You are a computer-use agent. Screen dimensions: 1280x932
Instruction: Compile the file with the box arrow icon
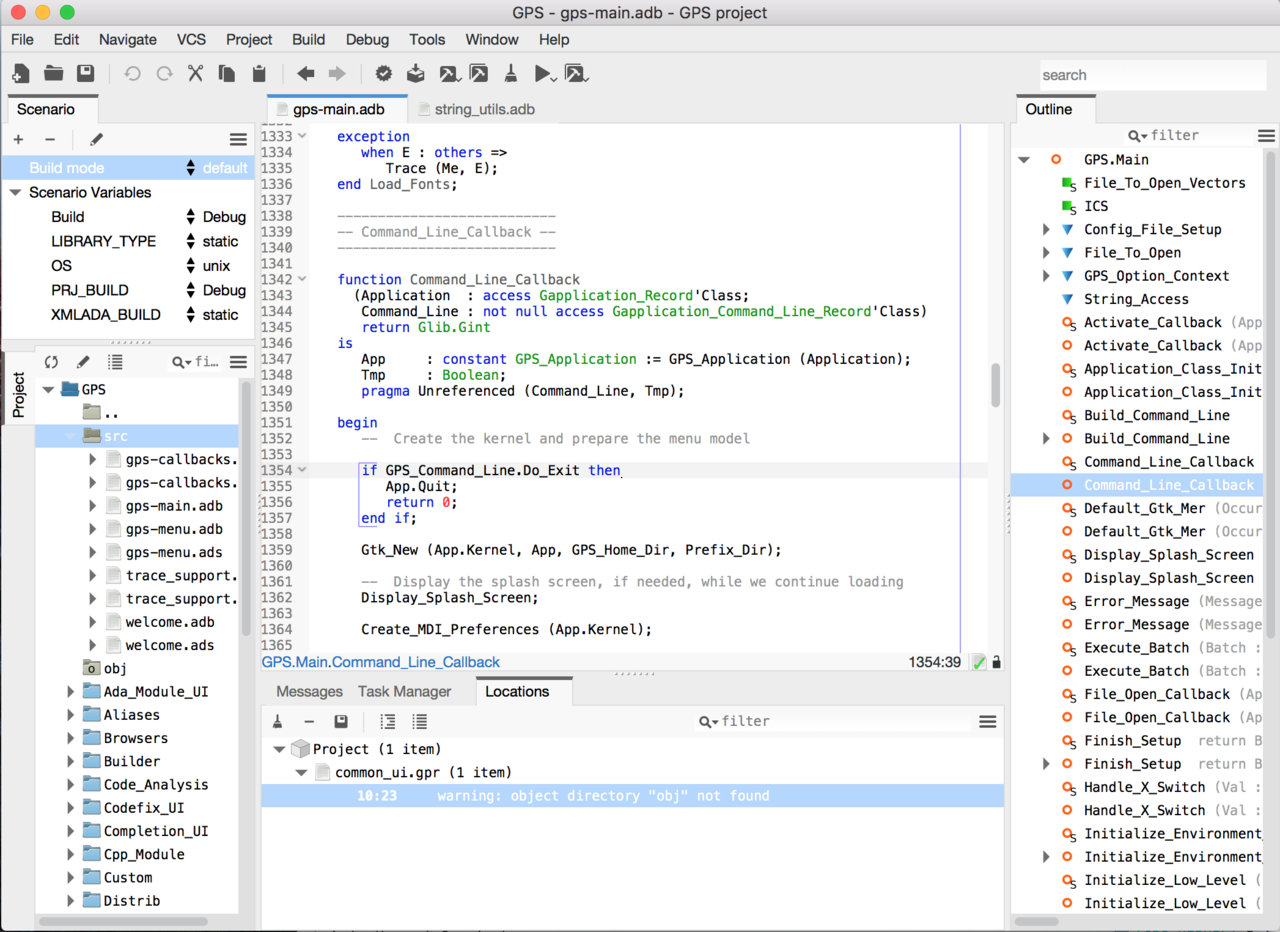[x=416, y=74]
